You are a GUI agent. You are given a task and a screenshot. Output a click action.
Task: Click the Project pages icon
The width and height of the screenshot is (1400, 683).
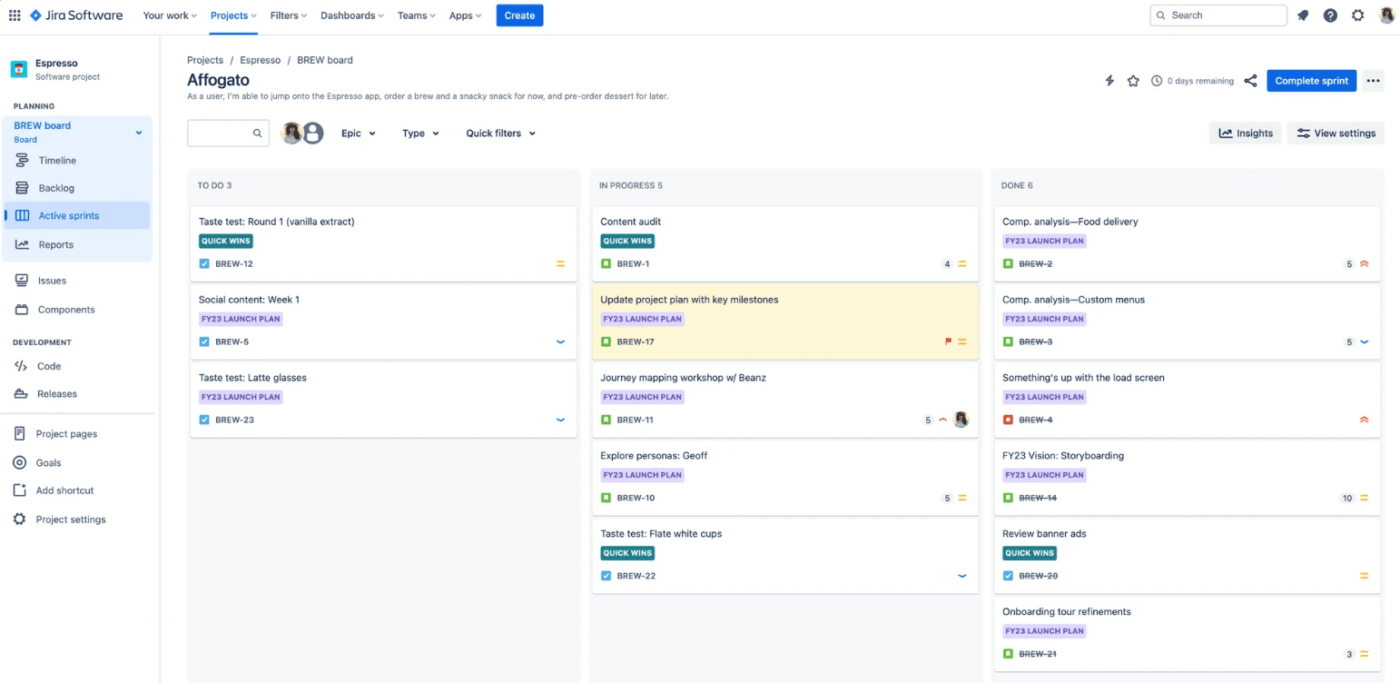pyautogui.click(x=19, y=434)
